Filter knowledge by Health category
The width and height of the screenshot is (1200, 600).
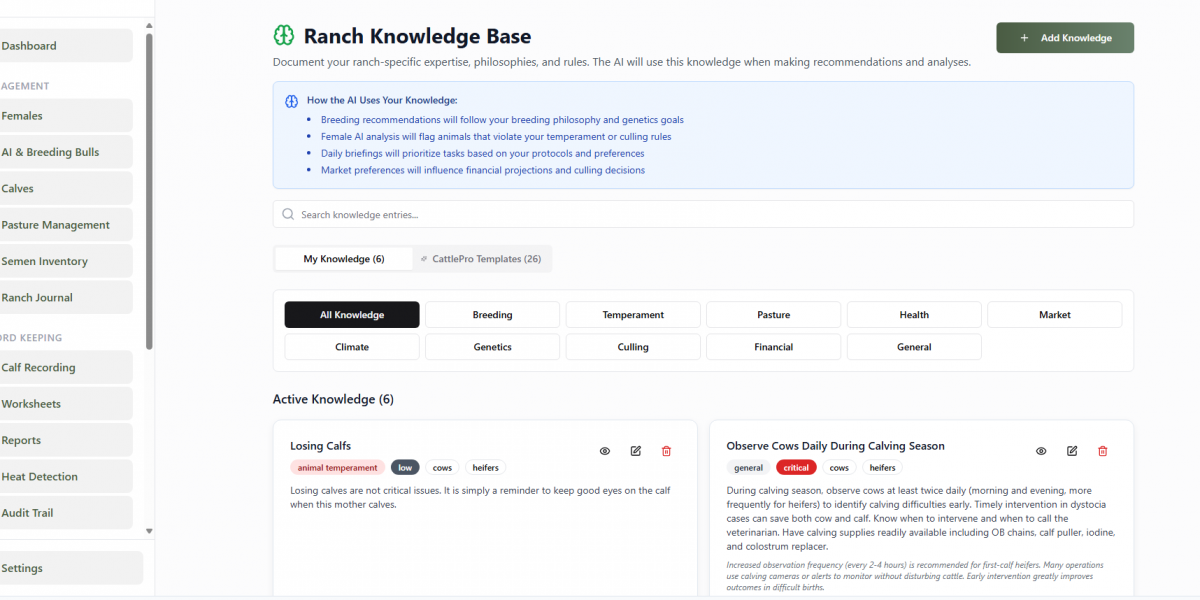point(914,315)
